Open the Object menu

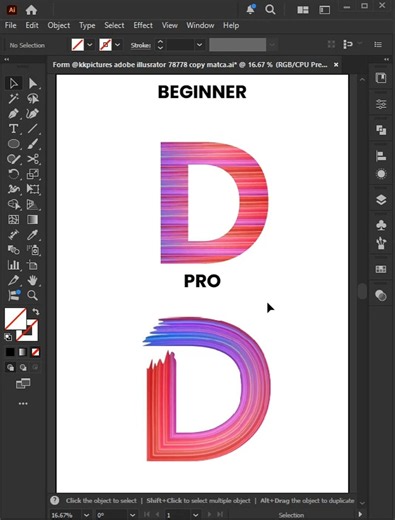(x=59, y=25)
